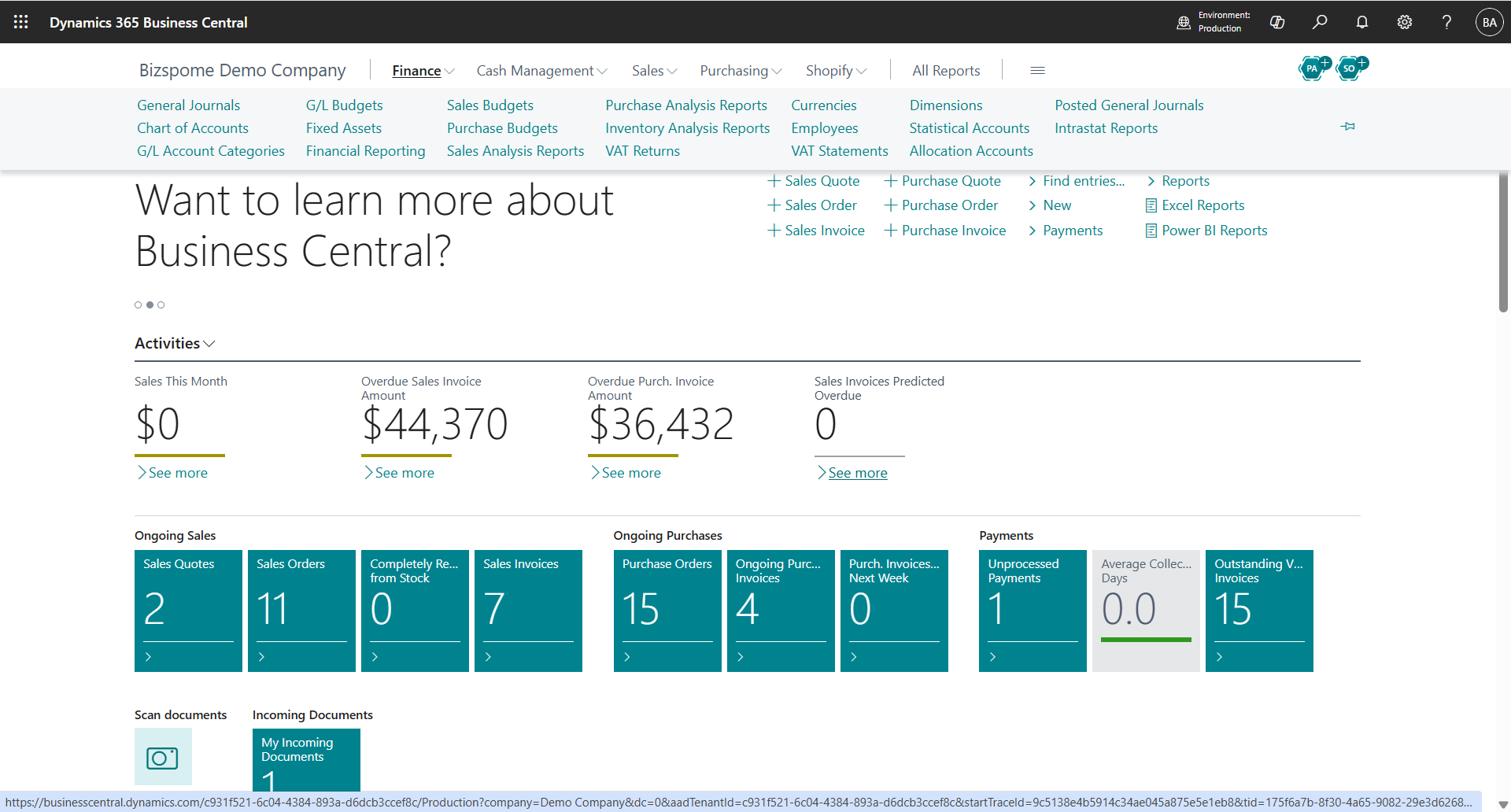Select second headline carousel dot
Viewport: 1511px width, 812px height.
pos(150,304)
